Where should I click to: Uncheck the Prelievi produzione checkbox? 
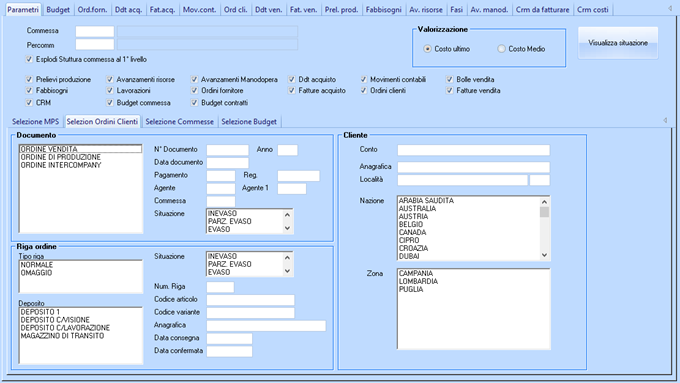click(29, 79)
